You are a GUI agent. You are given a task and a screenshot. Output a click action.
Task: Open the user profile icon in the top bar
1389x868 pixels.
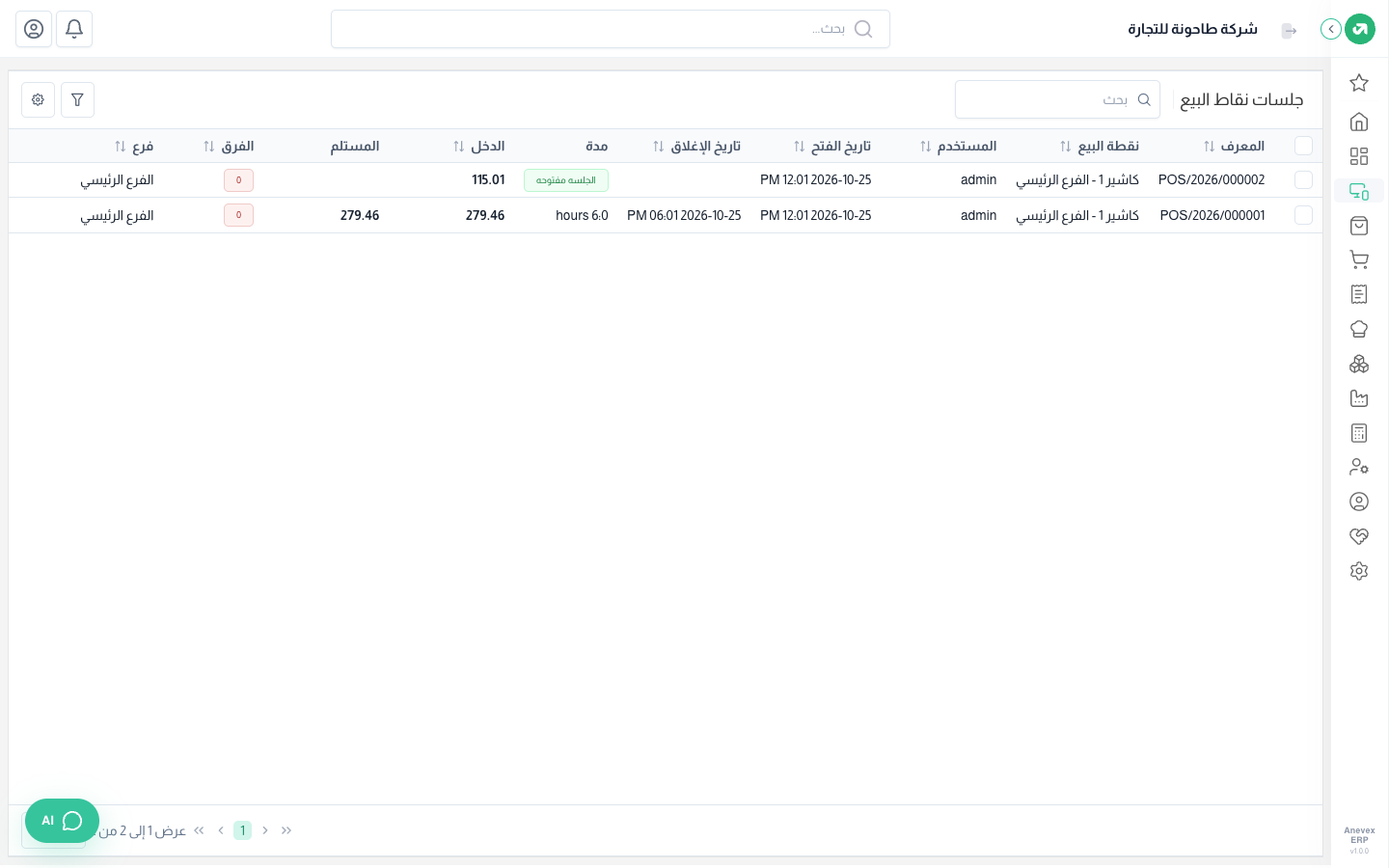pos(34,29)
